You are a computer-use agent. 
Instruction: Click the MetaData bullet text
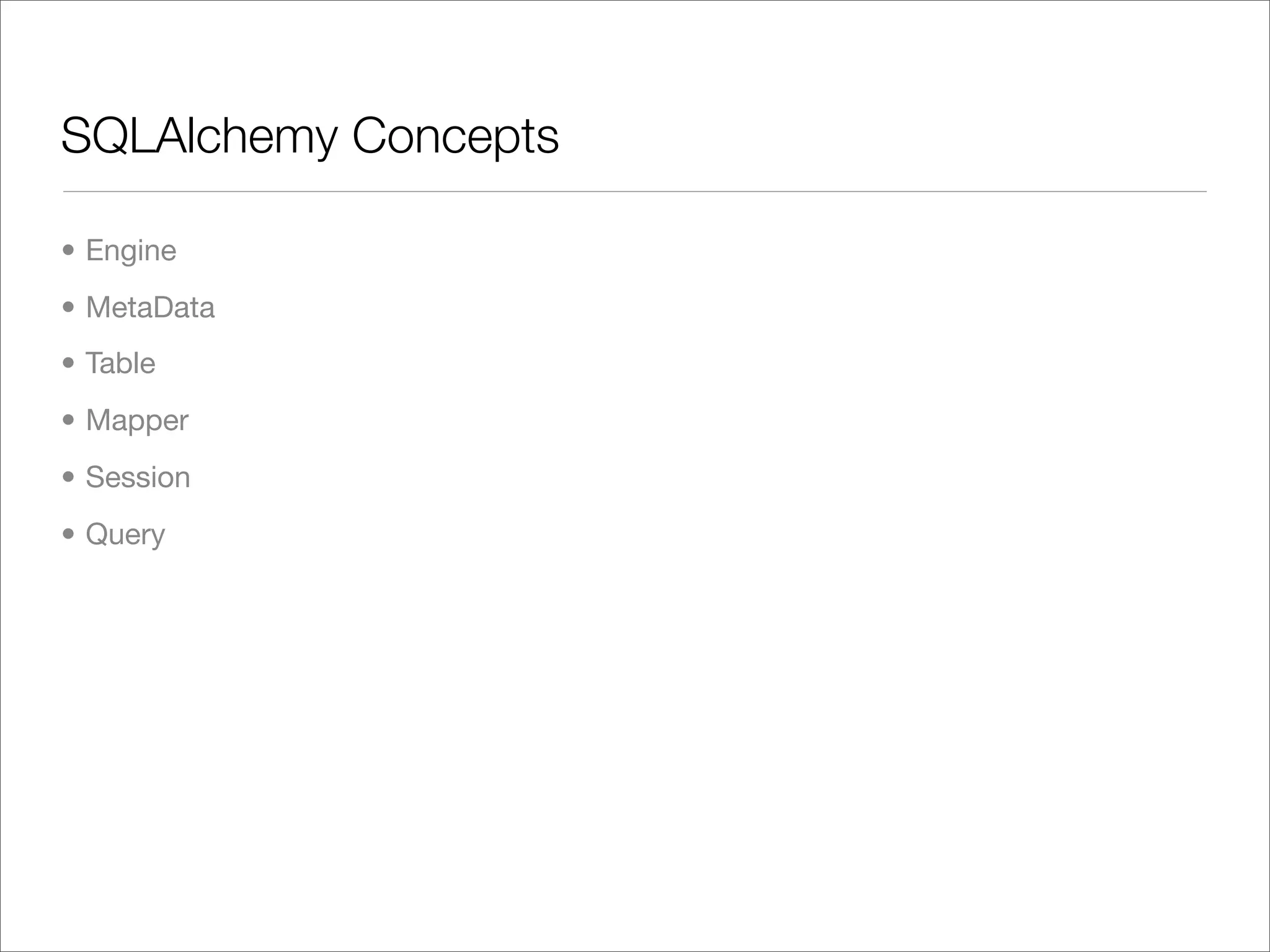(150, 307)
